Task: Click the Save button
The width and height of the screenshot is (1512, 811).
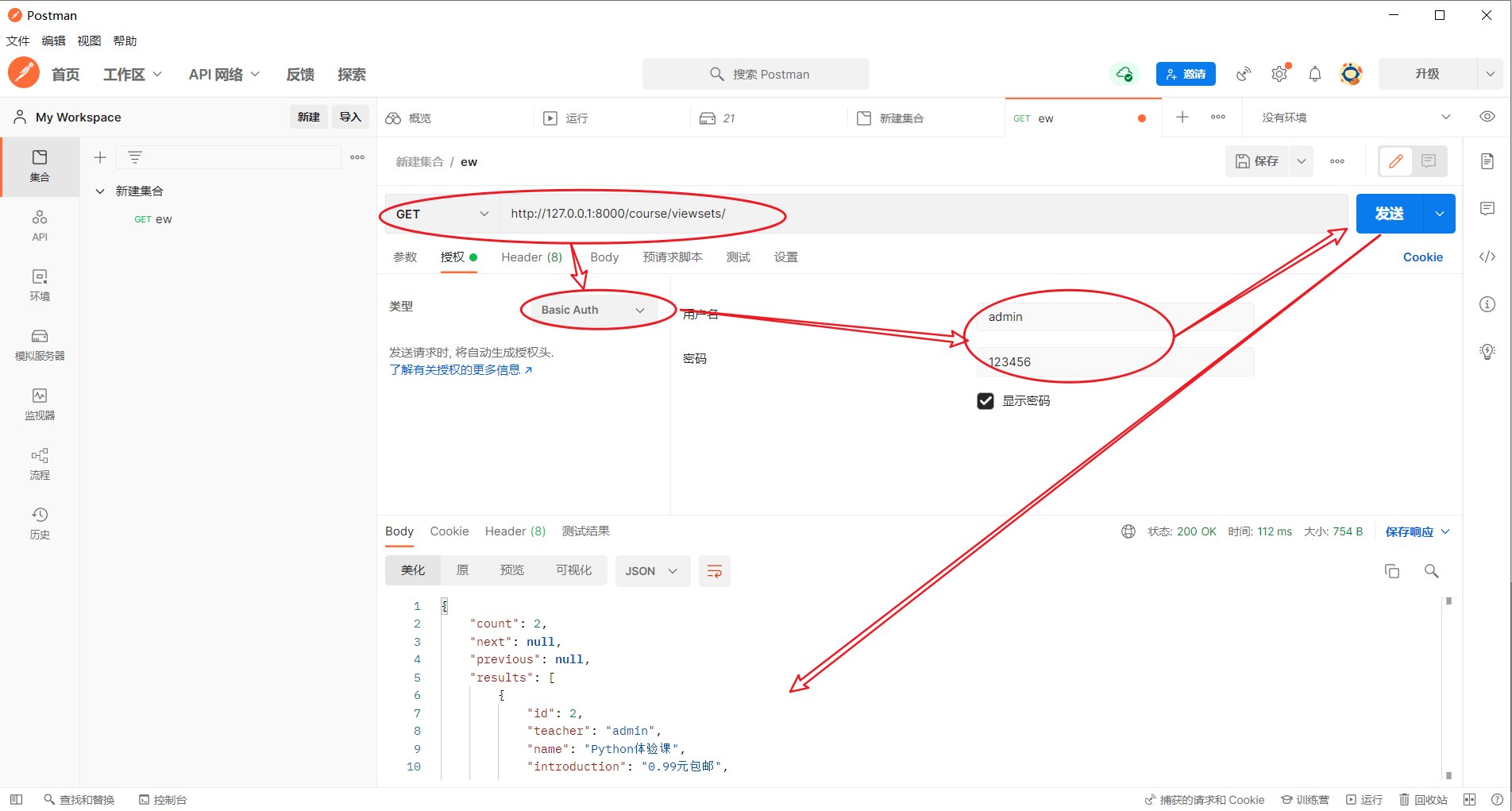Action: [1257, 161]
